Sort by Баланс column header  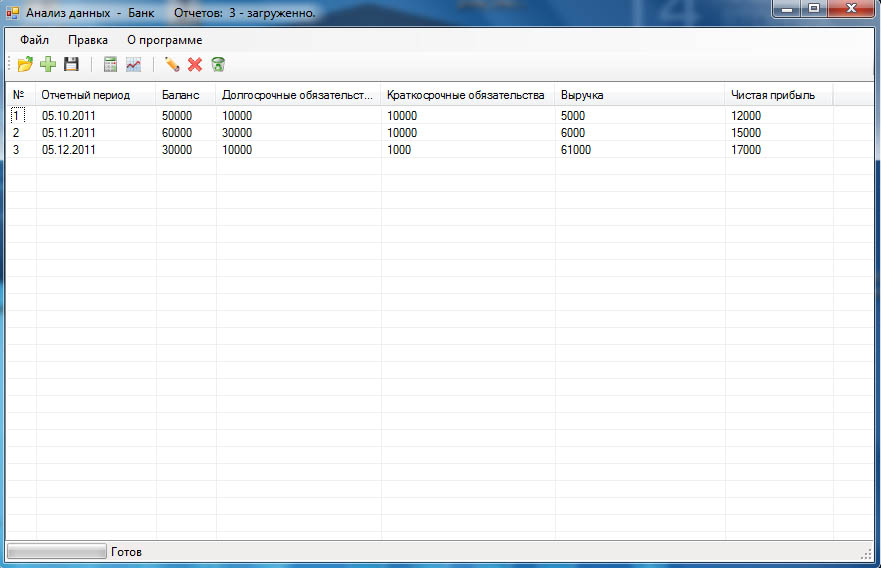point(186,95)
